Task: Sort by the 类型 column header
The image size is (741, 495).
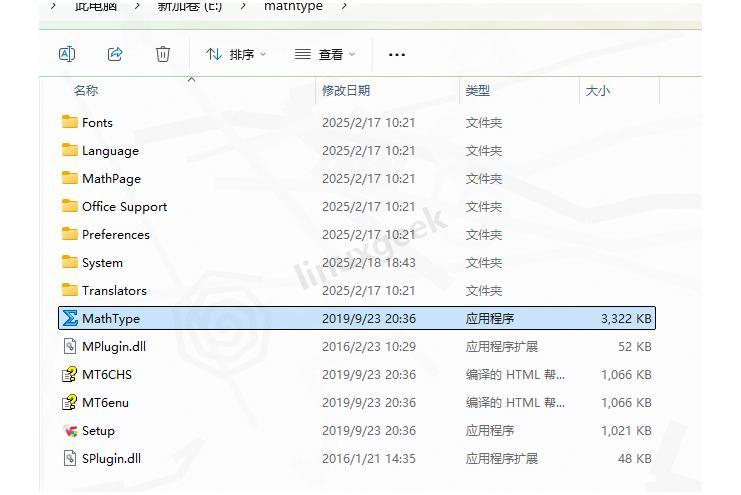Action: point(477,90)
